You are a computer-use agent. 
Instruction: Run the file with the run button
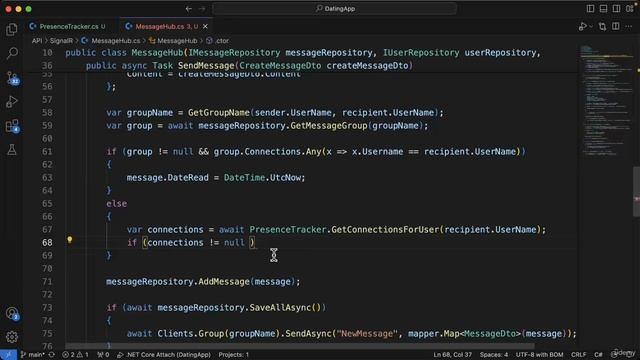coord(582,27)
